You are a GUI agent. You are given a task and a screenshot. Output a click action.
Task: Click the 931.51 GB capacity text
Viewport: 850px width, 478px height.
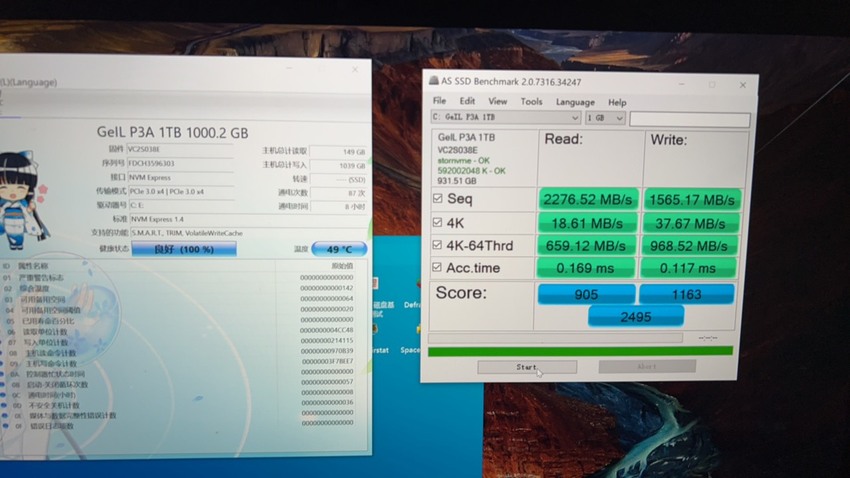coord(457,181)
